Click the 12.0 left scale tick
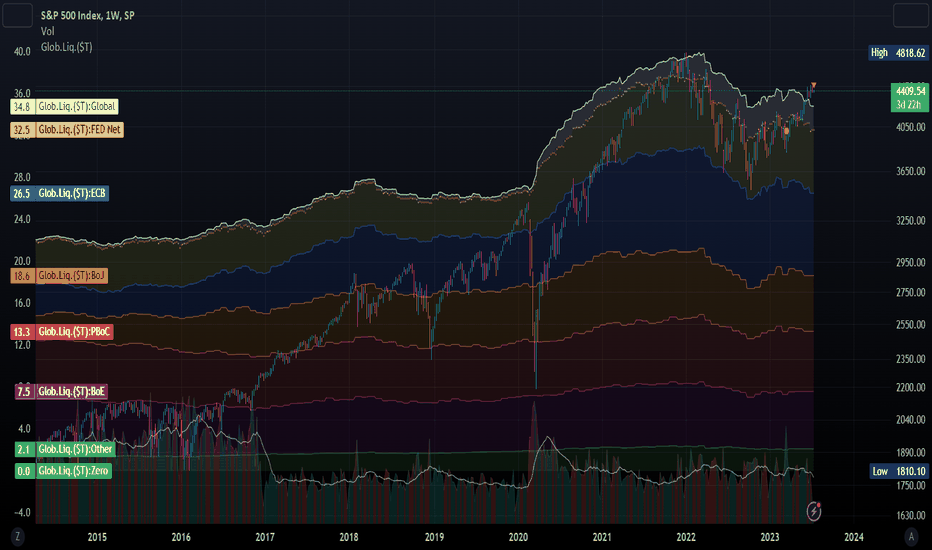 pyautogui.click(x=22, y=345)
